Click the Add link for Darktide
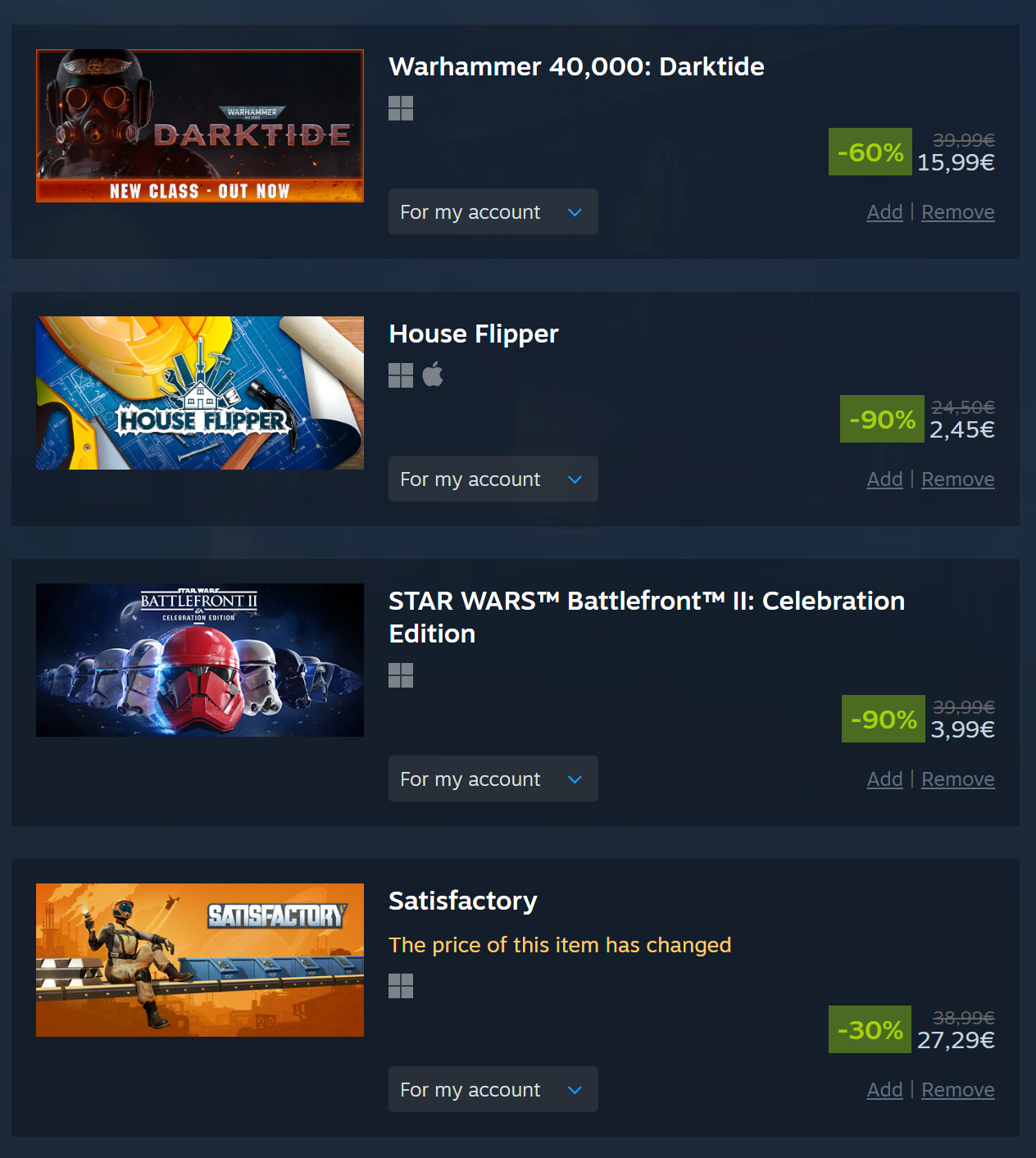 click(885, 212)
